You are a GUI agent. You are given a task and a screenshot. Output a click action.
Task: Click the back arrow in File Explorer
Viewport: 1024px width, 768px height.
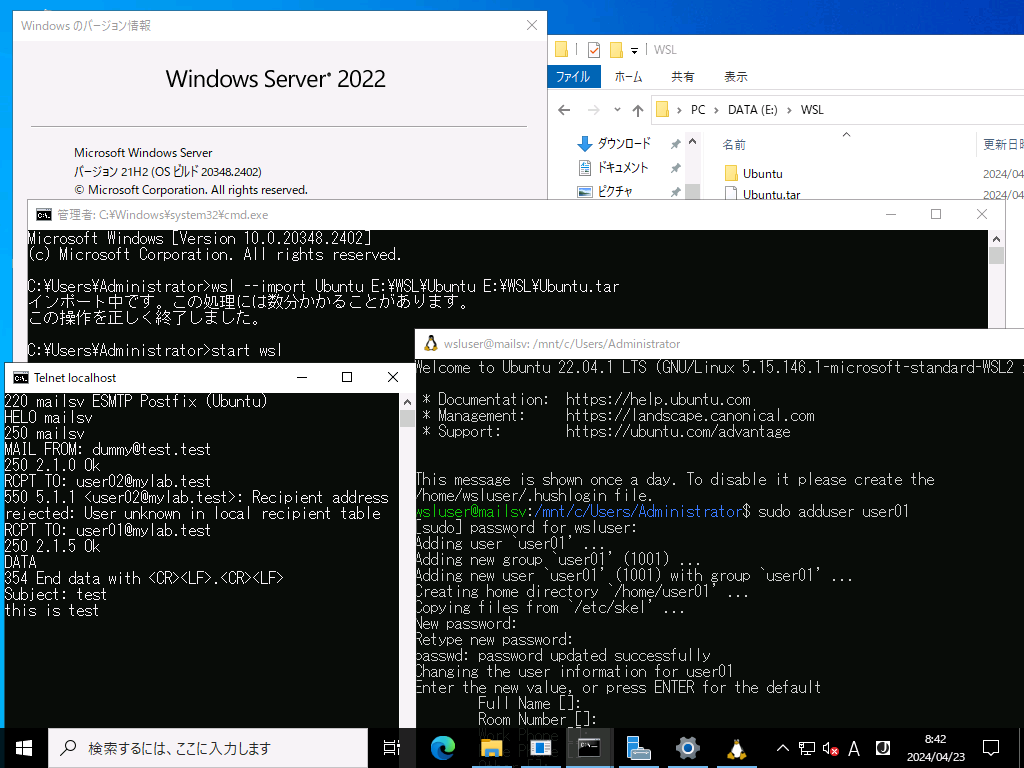click(x=562, y=109)
